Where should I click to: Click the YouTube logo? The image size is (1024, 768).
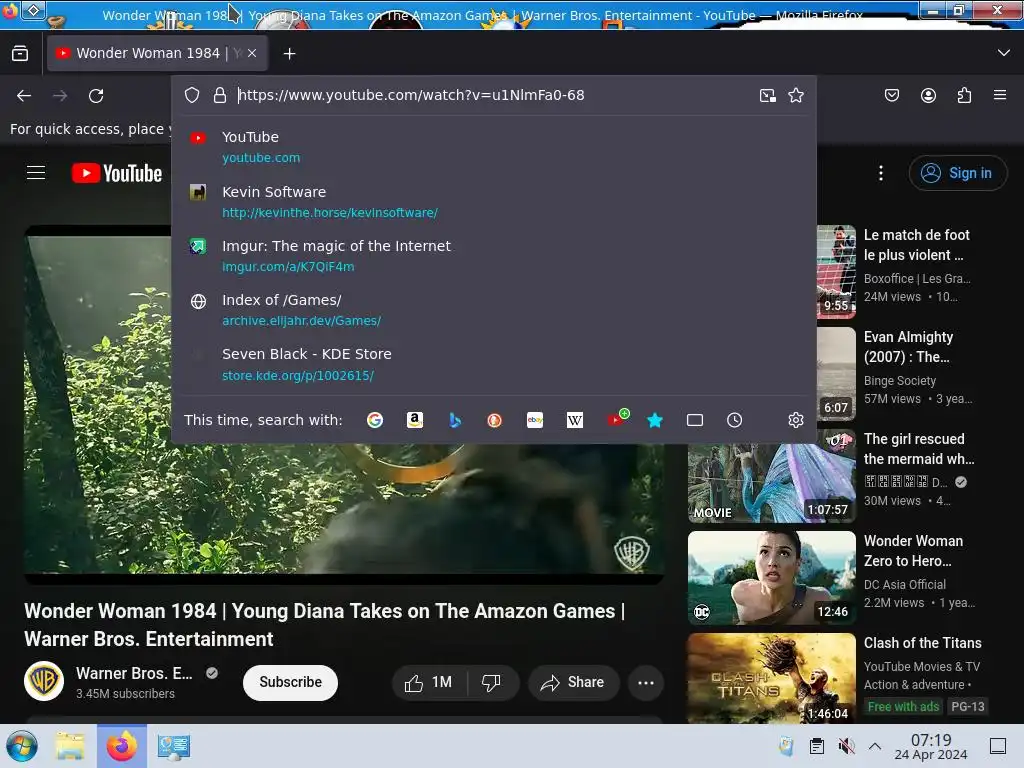click(117, 173)
